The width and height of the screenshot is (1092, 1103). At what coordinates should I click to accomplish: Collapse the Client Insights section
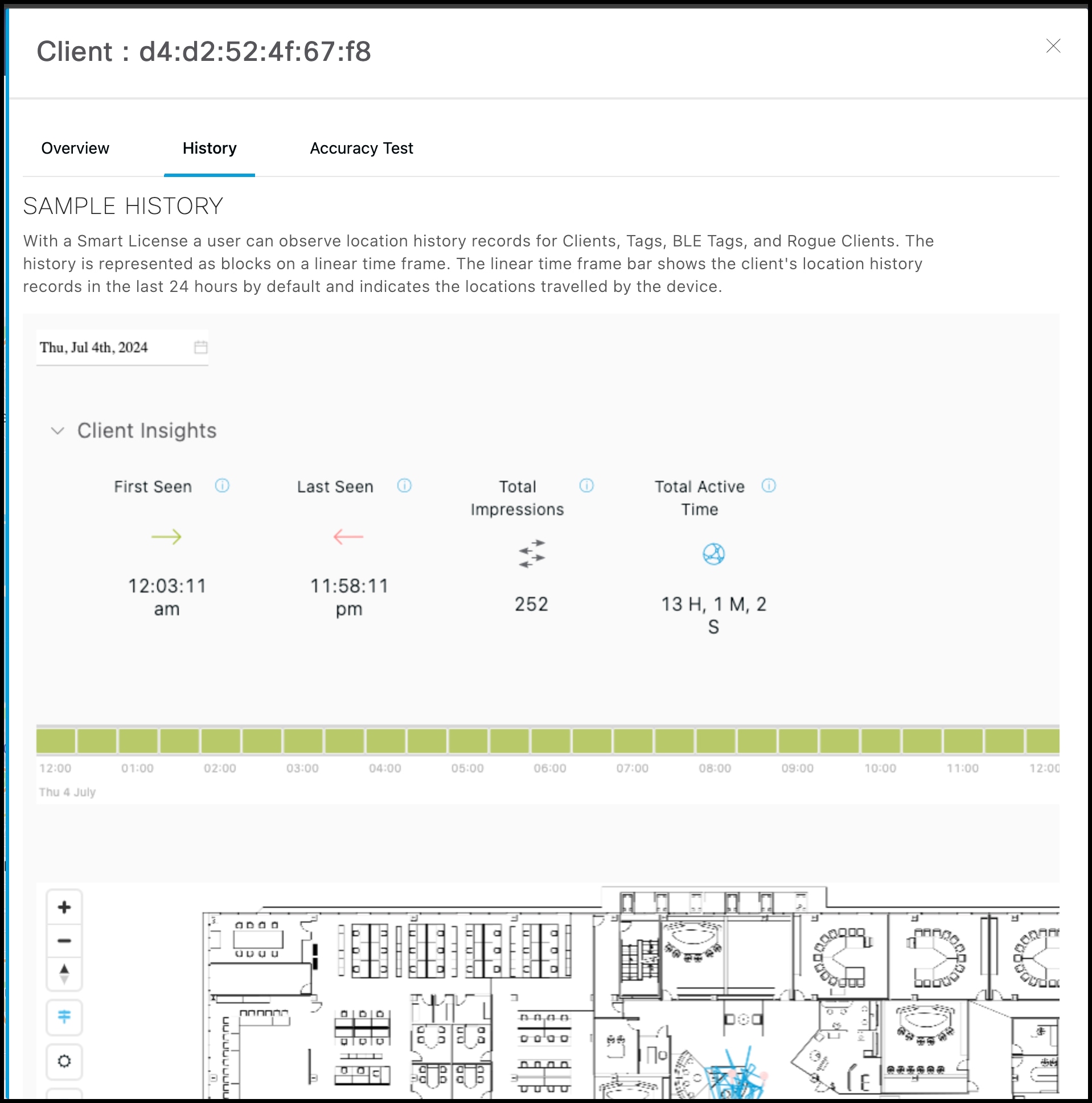pos(58,430)
